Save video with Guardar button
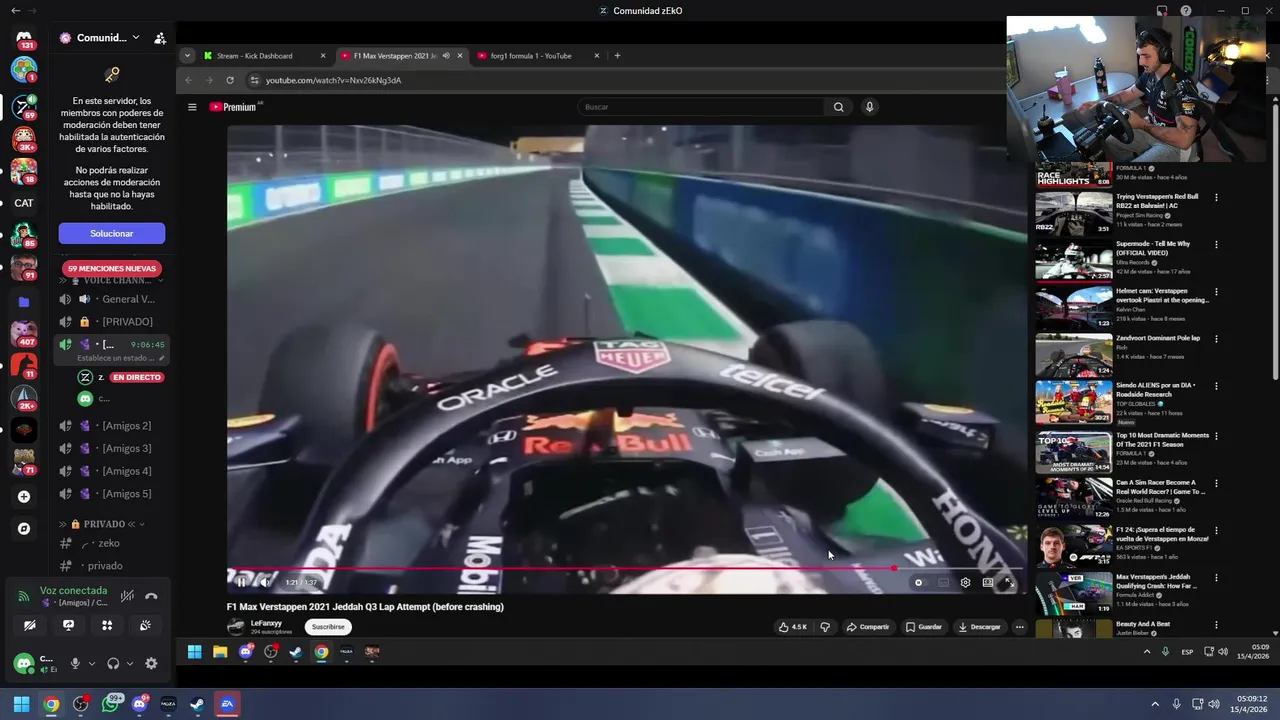Viewport: 1280px width, 720px height. 924,627
